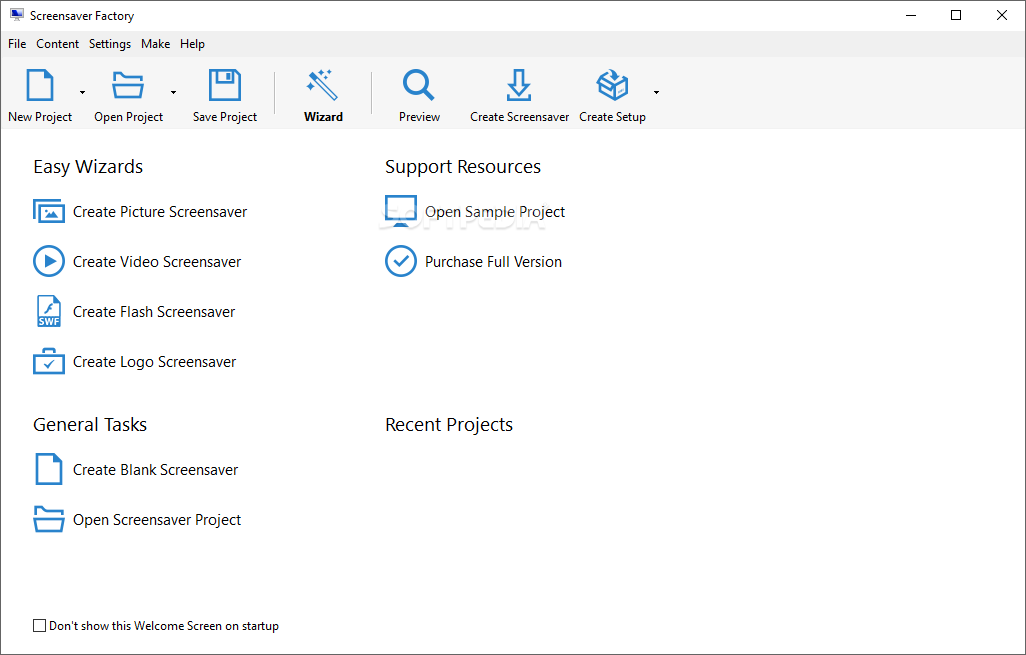Click the Create Video Screensaver link
1026x655 pixels.
tap(157, 262)
